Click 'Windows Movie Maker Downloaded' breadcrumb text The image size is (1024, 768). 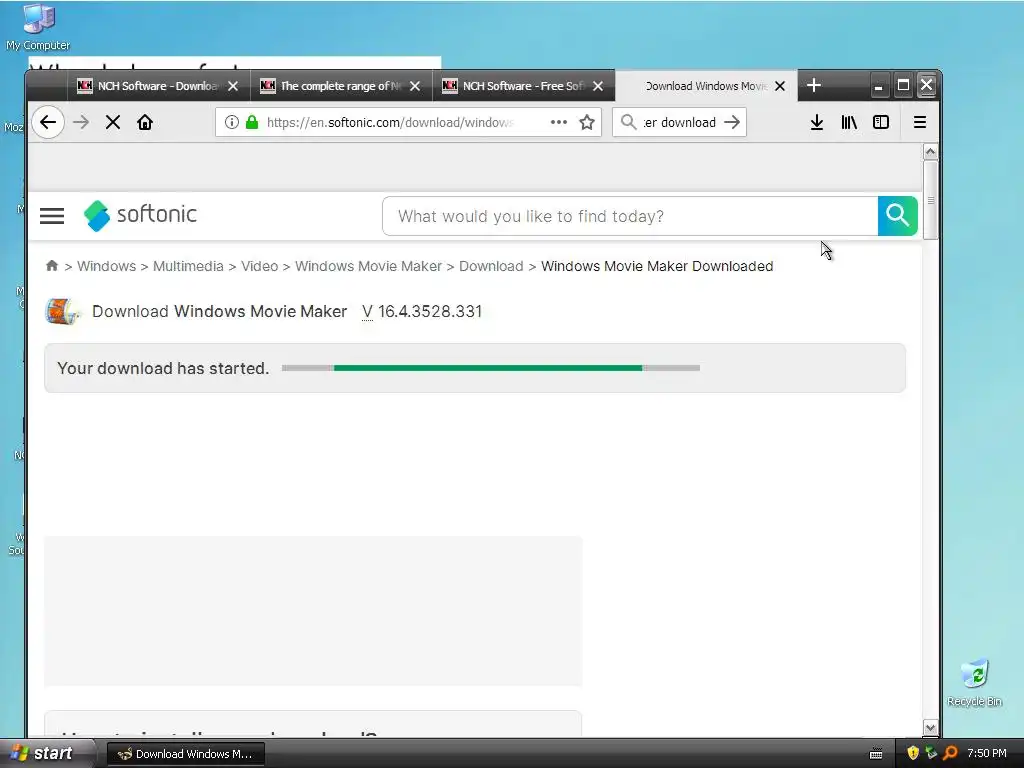(x=657, y=266)
